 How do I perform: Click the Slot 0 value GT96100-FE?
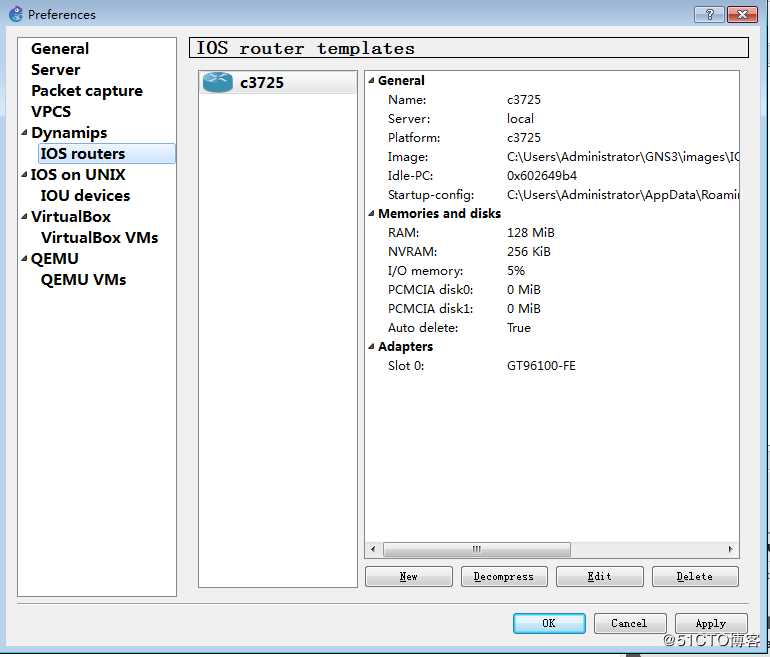tap(541, 366)
